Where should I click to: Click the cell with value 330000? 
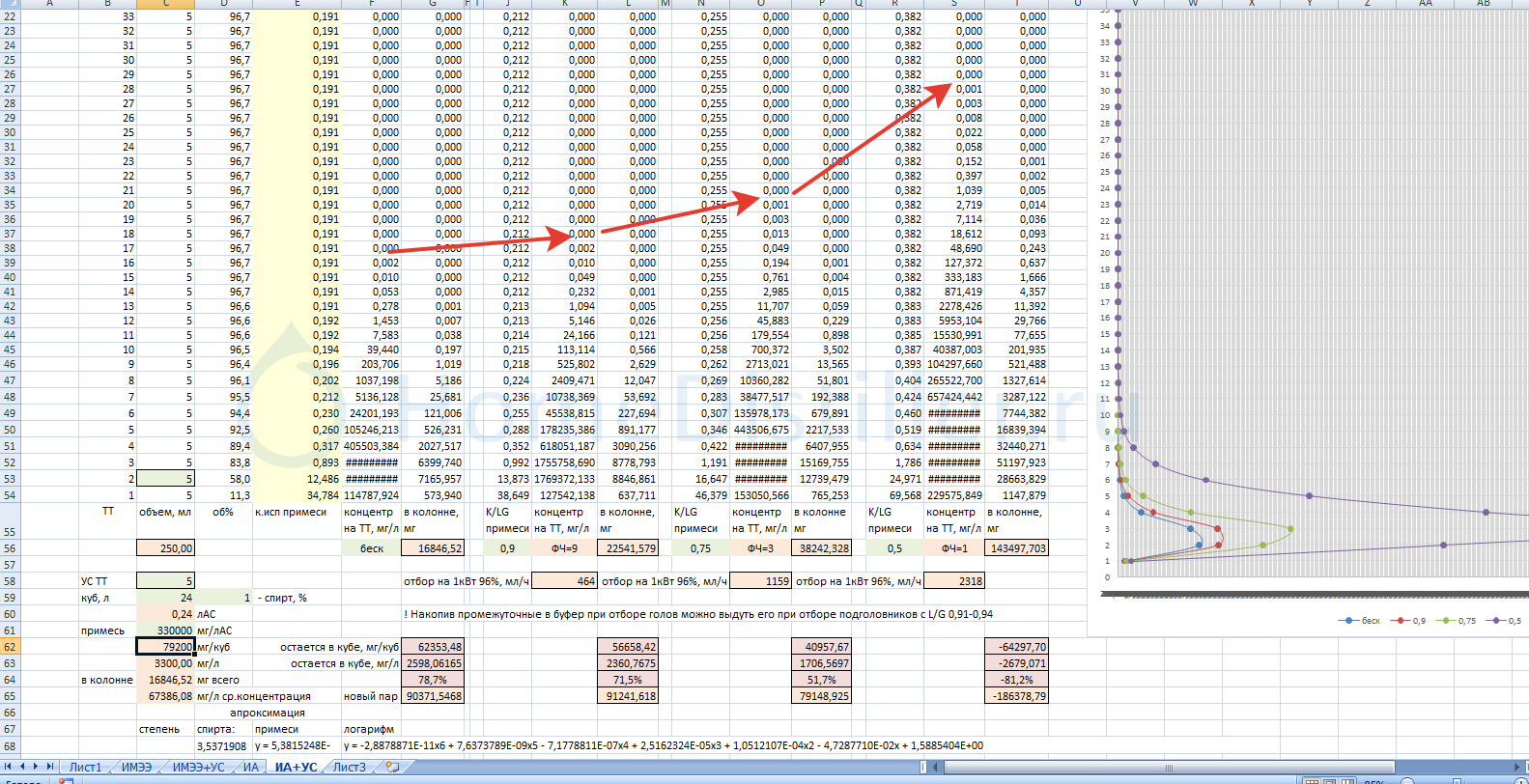point(166,630)
